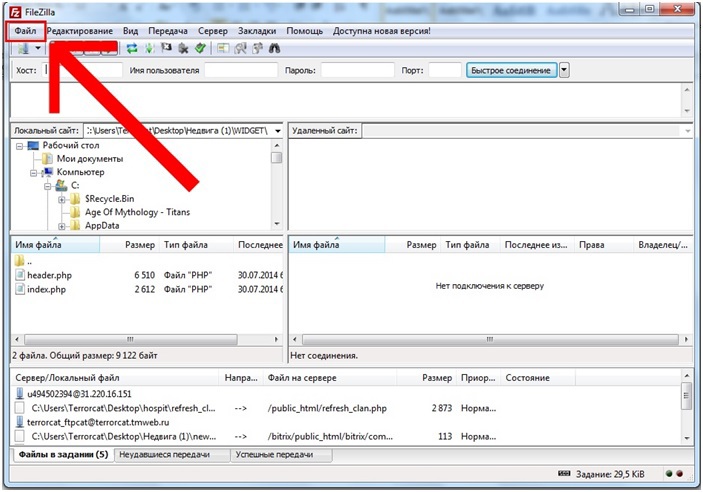This screenshot has width=703, height=492.
Task: Click the index.php file icon
Action: point(20,289)
